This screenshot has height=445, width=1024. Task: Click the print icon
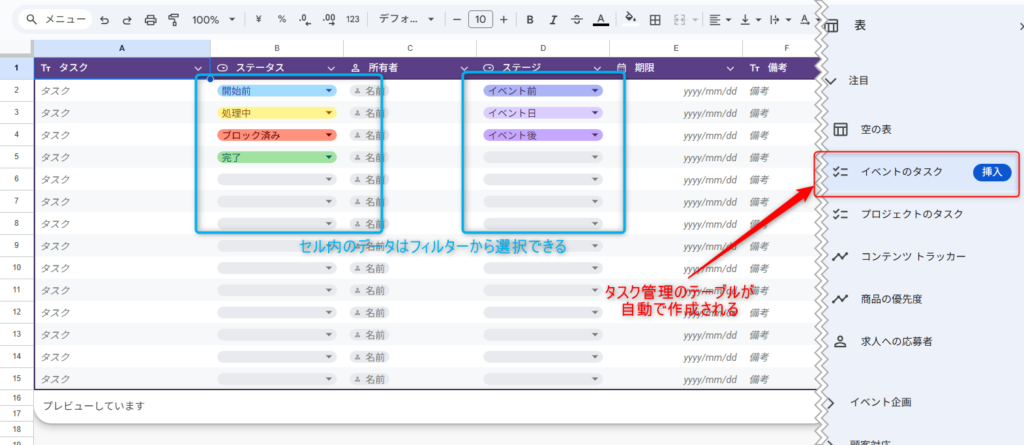click(150, 20)
